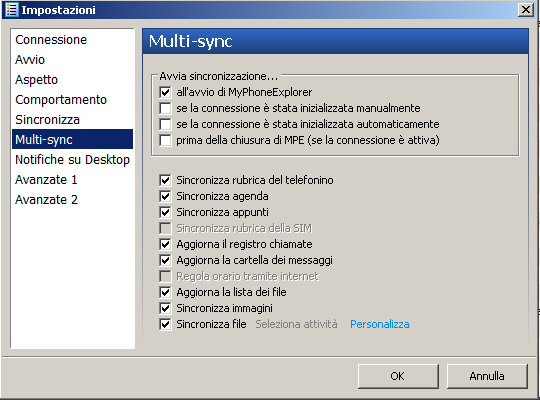Image resolution: width=540 pixels, height=400 pixels.
Task: Select Avvio in the settings list
Action: [30, 60]
